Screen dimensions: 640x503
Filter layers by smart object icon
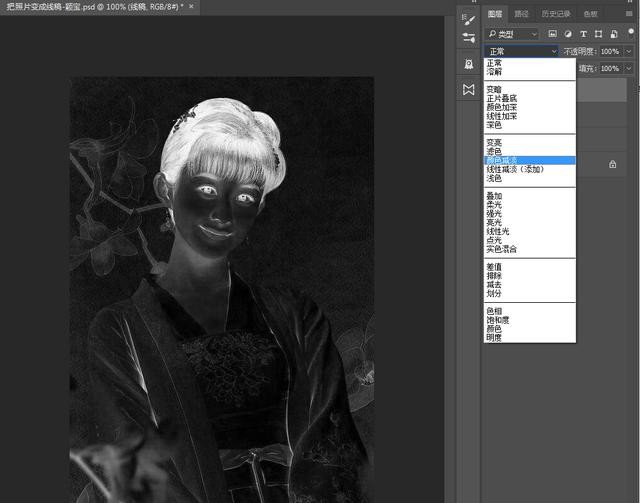(x=614, y=34)
